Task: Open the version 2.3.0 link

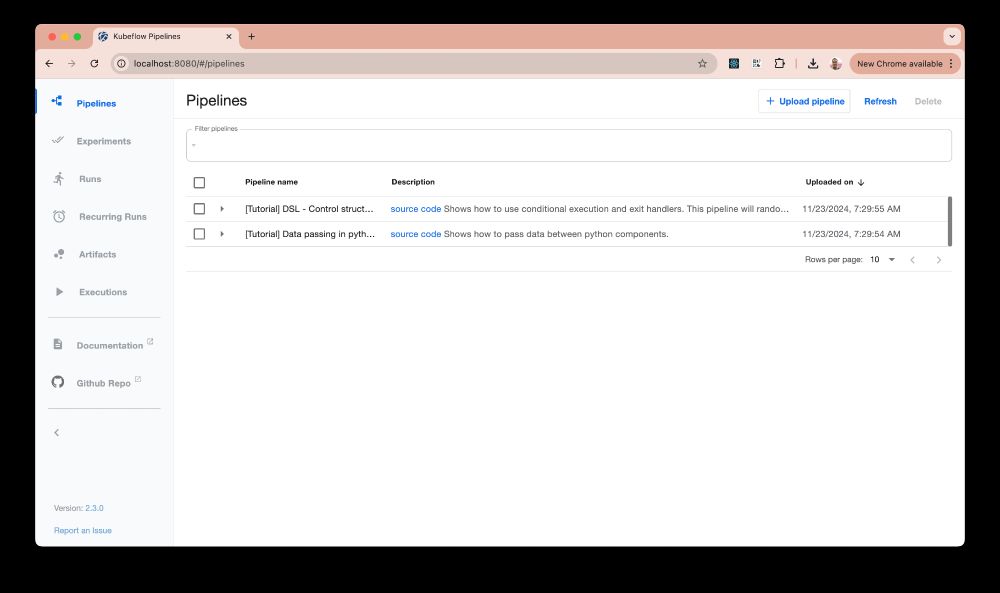Action: tap(94, 508)
